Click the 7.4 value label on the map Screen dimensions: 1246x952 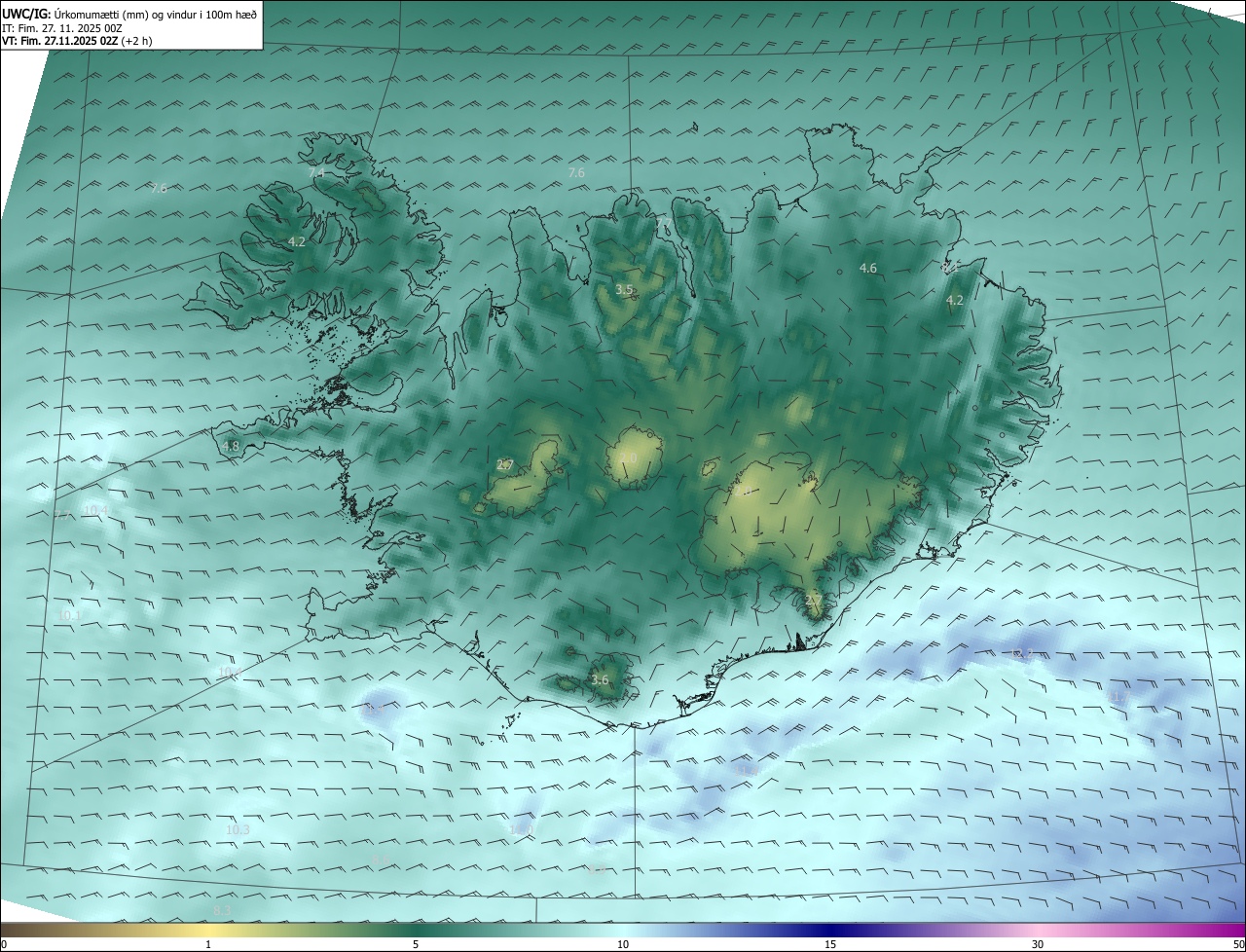pyautogui.click(x=316, y=172)
